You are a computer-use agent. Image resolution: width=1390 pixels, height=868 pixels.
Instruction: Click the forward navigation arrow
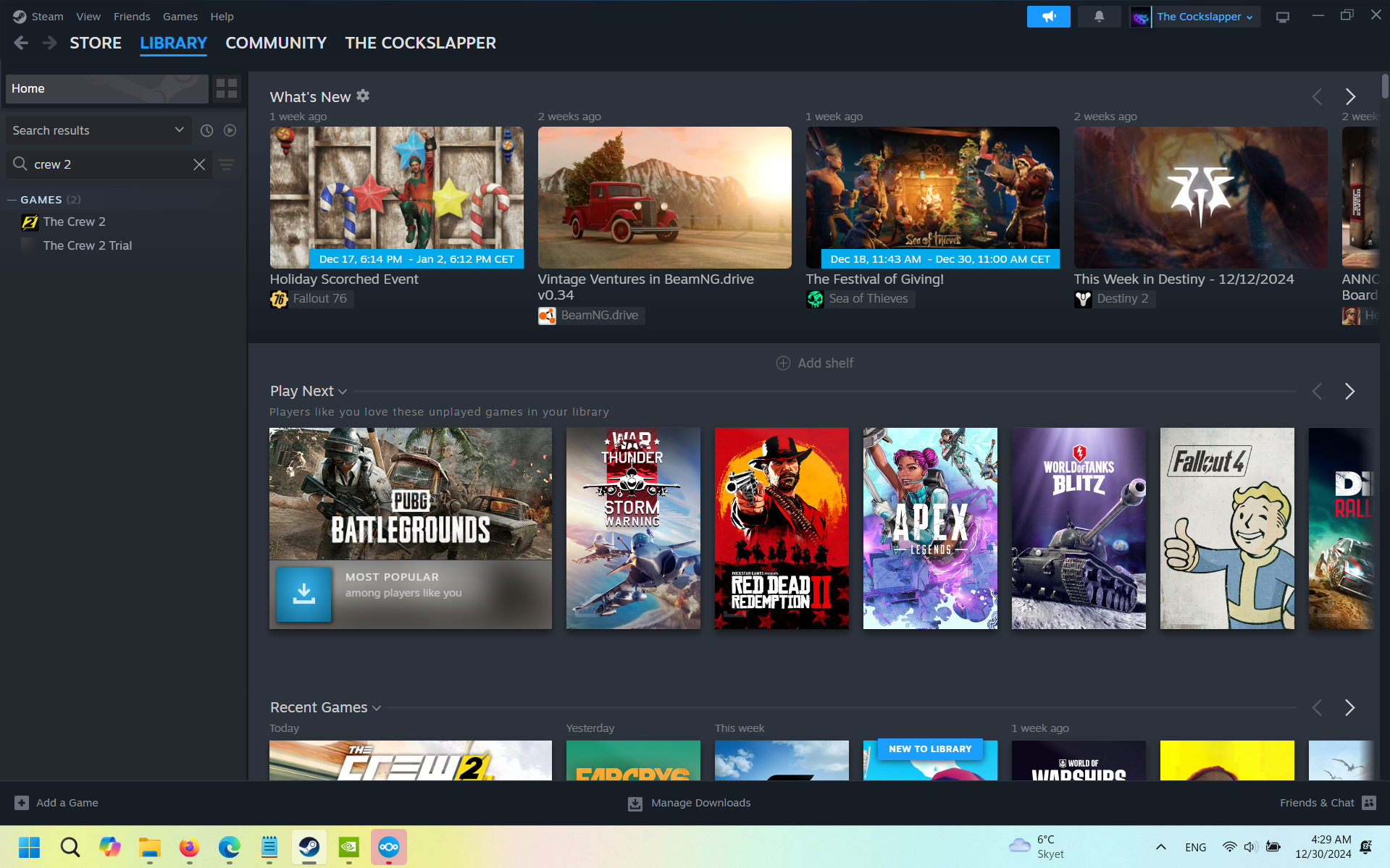[x=49, y=43]
